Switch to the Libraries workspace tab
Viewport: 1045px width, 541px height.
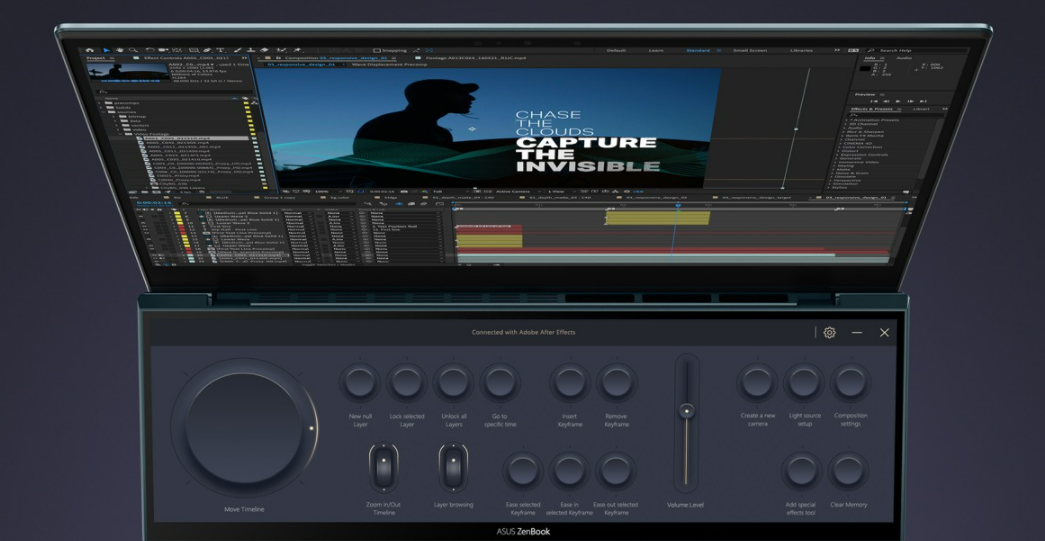pyautogui.click(x=801, y=50)
